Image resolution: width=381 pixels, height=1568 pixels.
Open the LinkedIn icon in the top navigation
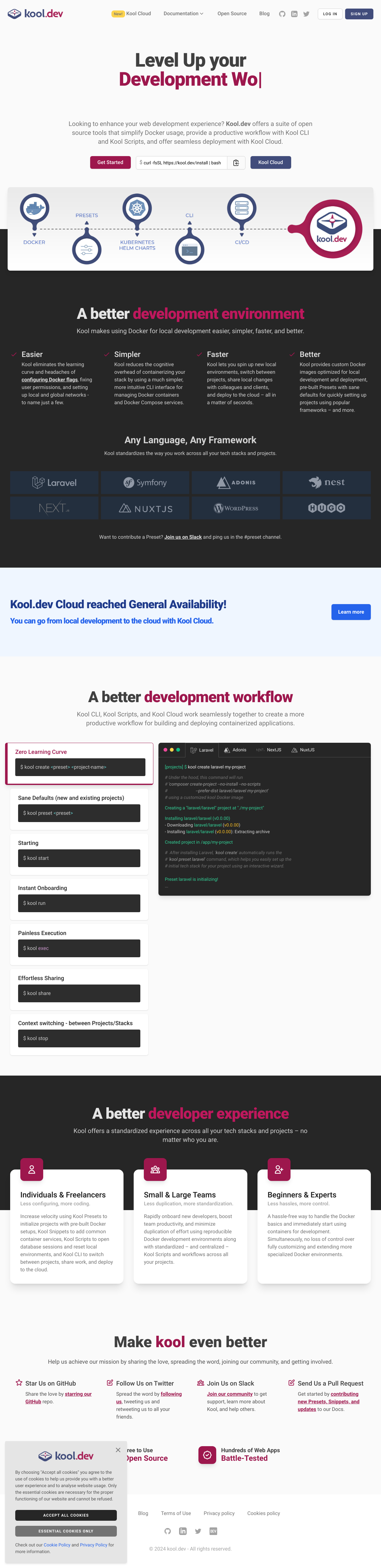pyautogui.click(x=294, y=14)
